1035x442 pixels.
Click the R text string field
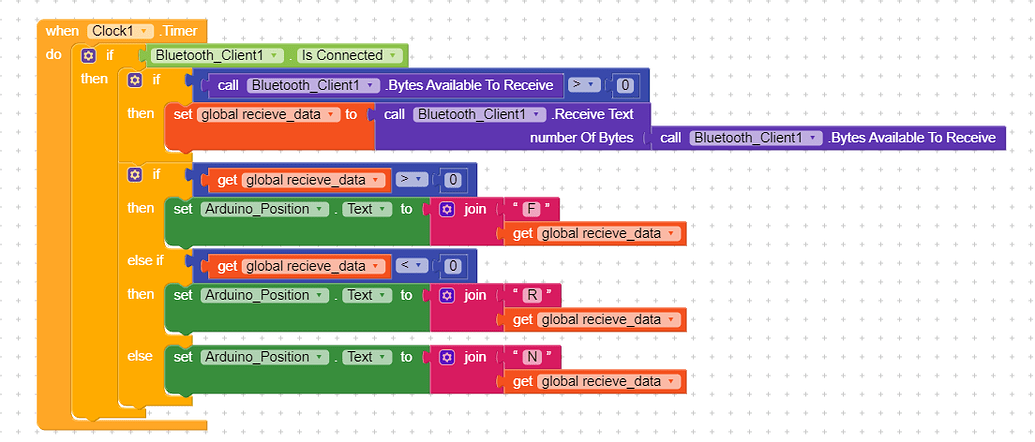[x=532, y=295]
